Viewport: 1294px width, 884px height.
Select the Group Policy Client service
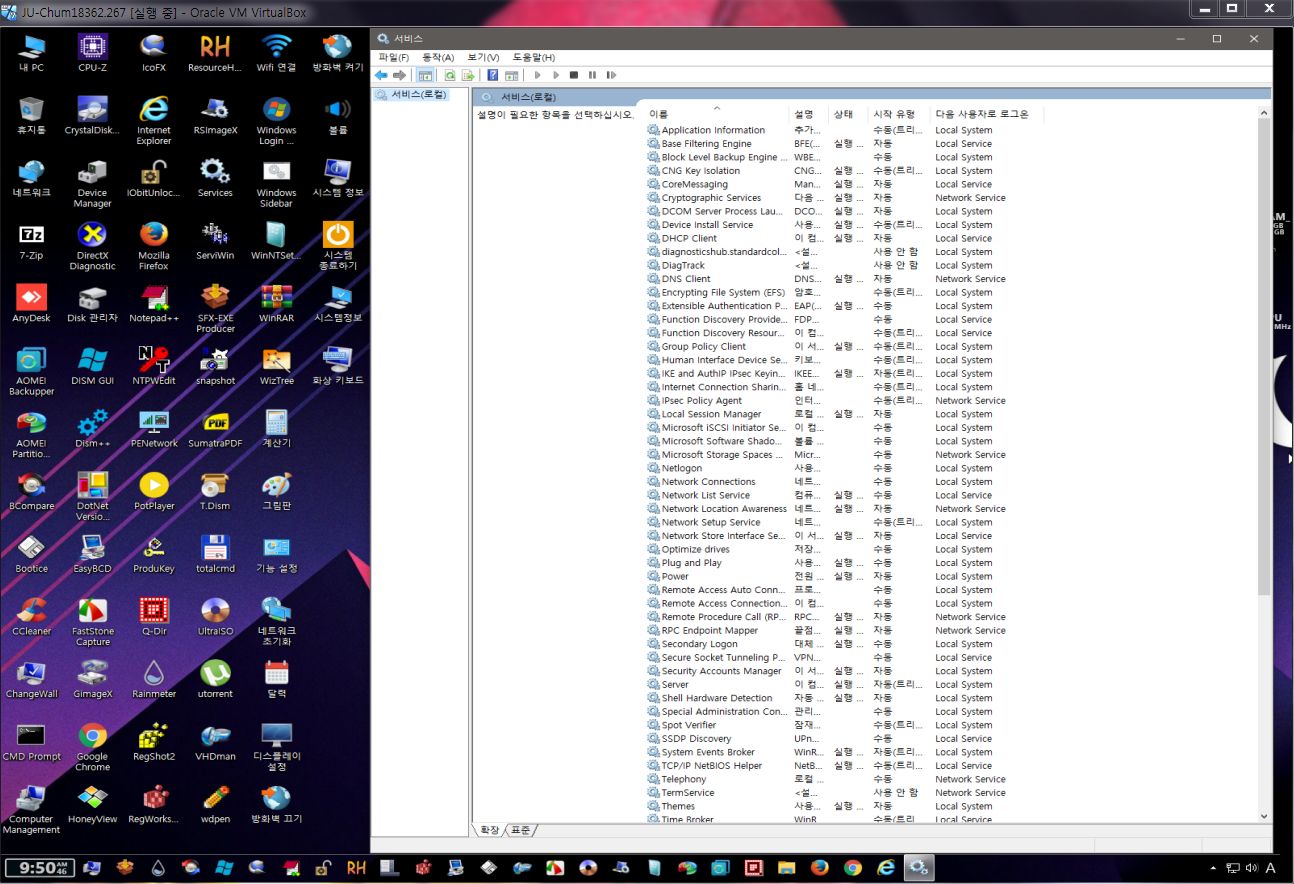pos(845,346)
